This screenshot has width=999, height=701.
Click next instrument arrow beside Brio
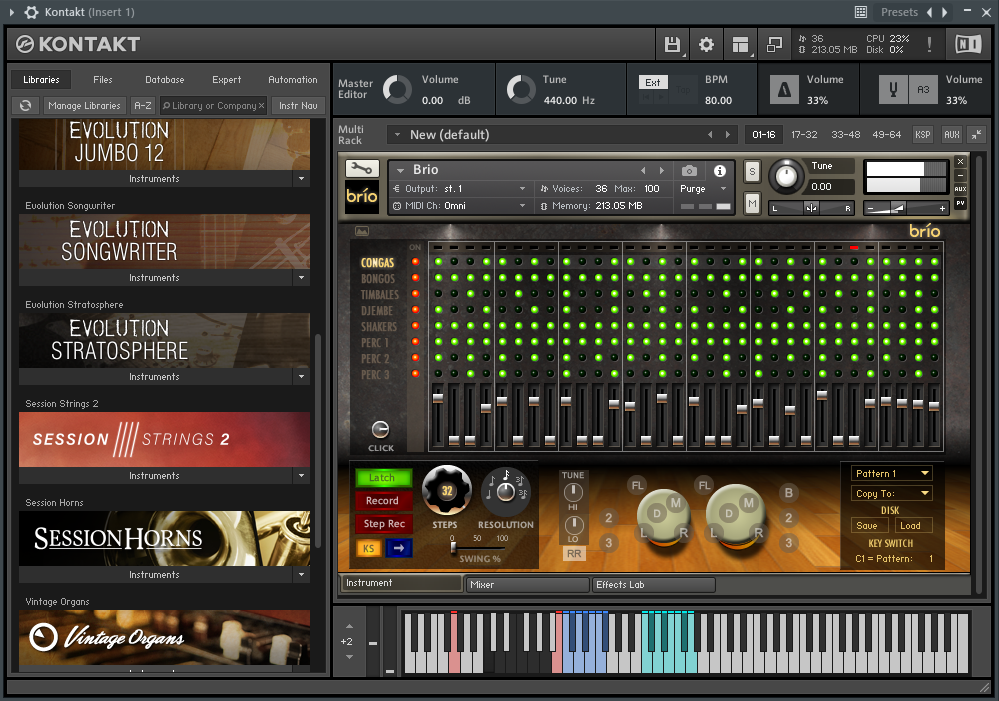(661, 170)
